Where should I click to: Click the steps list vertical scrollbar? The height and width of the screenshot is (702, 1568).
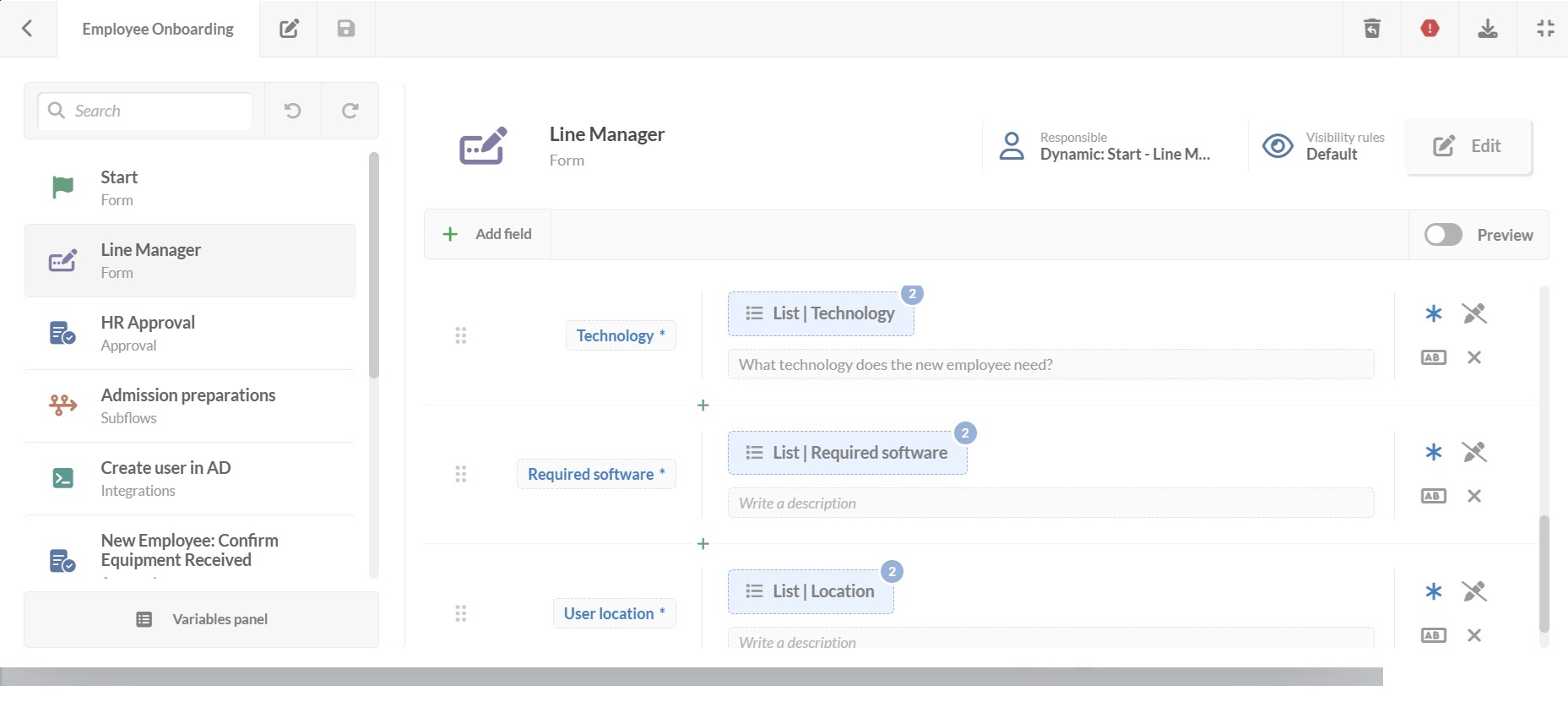(374, 265)
